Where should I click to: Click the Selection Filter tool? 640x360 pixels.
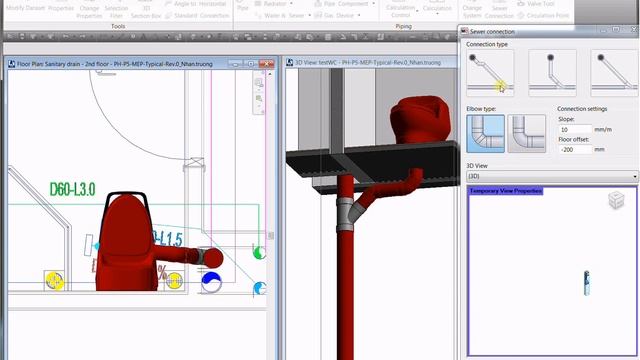point(116,11)
